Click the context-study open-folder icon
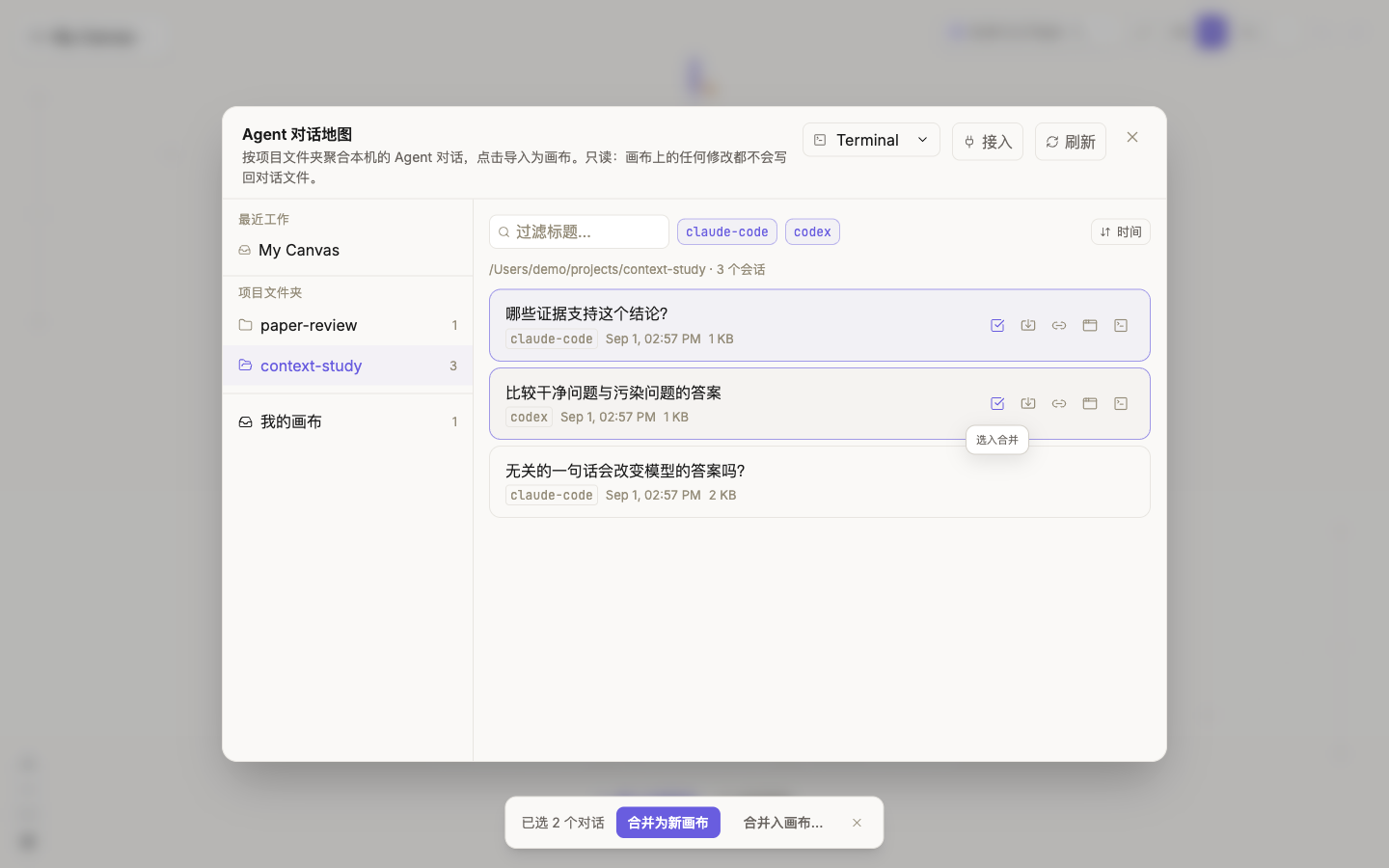This screenshot has height=868, width=1389. coord(245,366)
